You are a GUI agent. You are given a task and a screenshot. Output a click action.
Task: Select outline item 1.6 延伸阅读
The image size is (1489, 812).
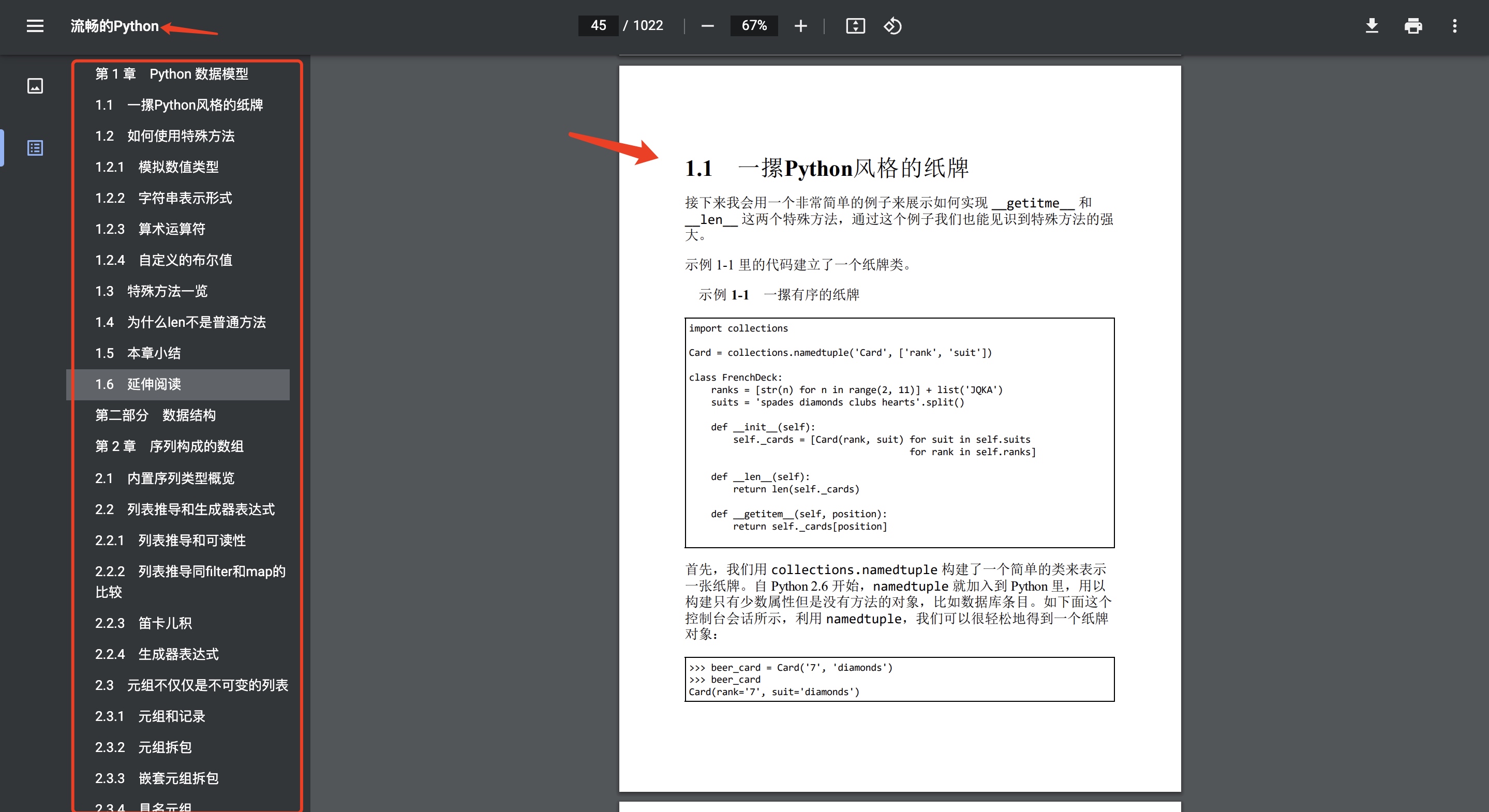coord(139,384)
